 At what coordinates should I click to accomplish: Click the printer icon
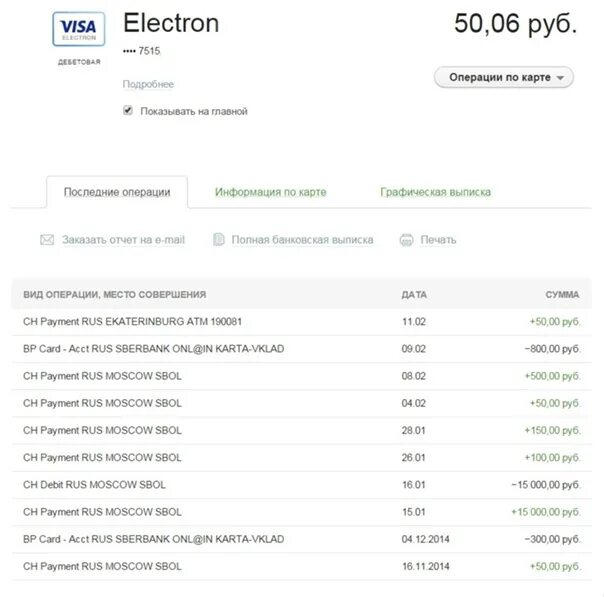point(406,240)
